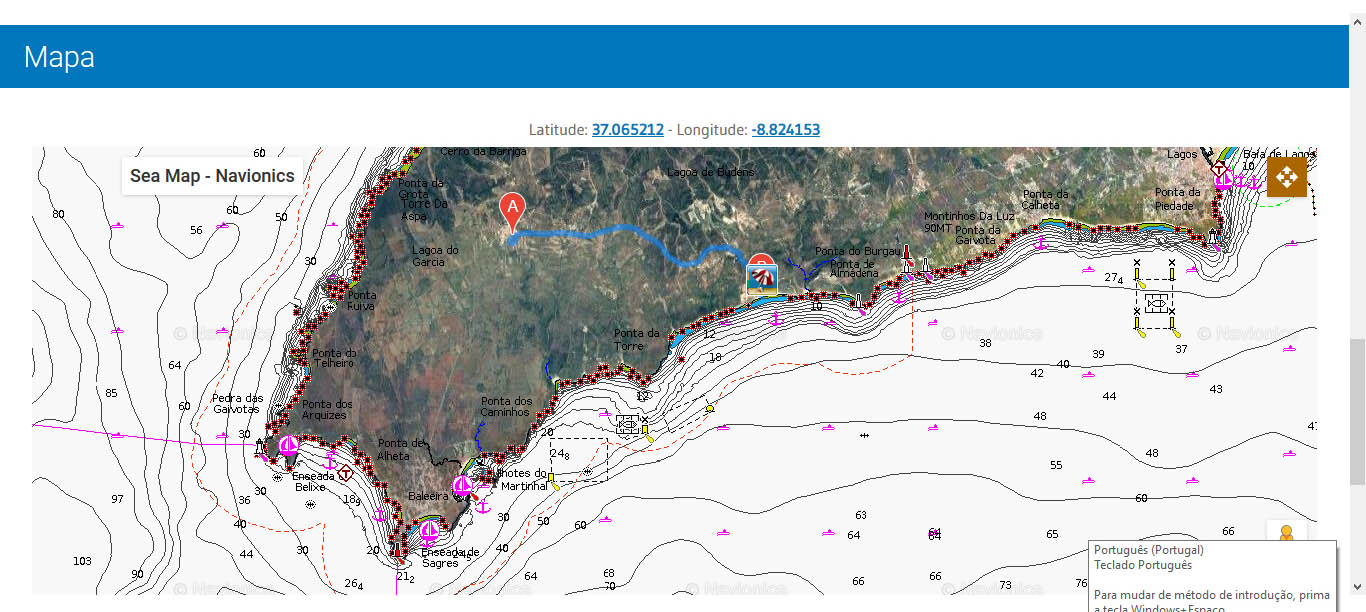Open the latitude link 37.065212

[628, 130]
